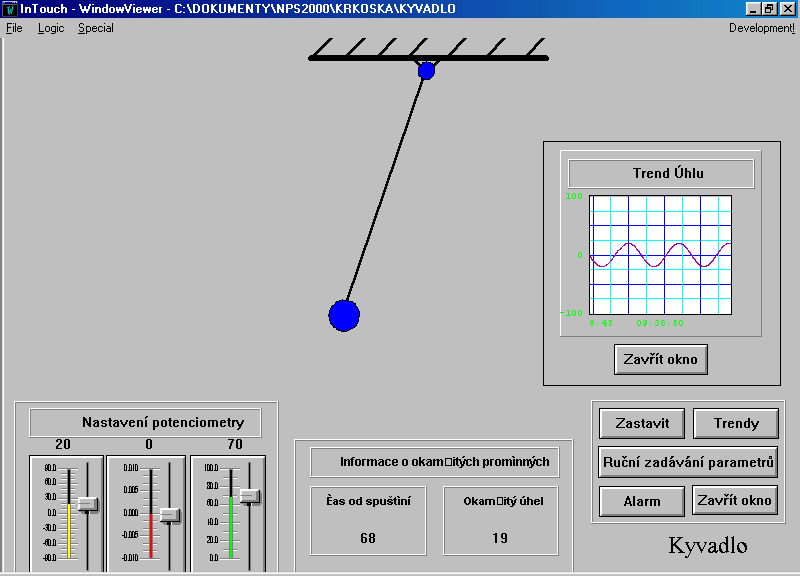Click the large blue pendulum bob
The image size is (800, 576).
coord(344,315)
